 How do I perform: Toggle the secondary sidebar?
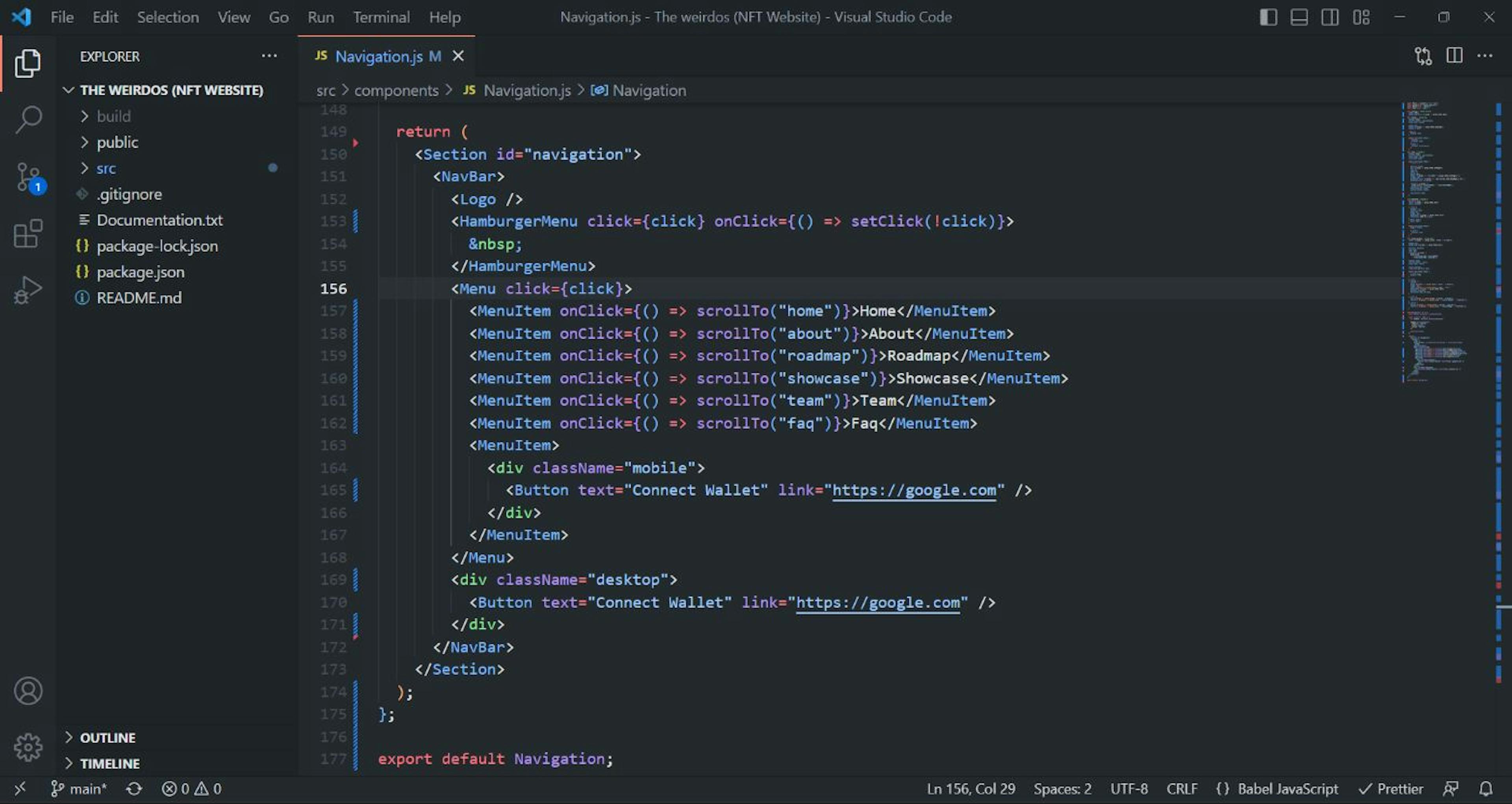click(x=1330, y=17)
